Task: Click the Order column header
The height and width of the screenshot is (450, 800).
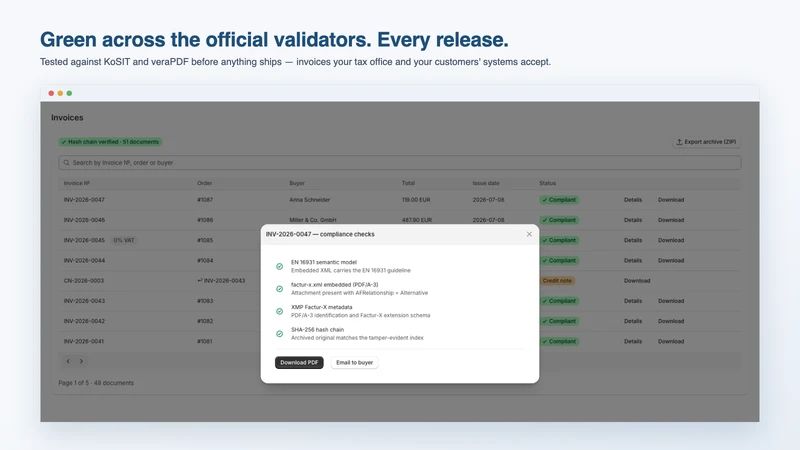Action: tap(205, 183)
